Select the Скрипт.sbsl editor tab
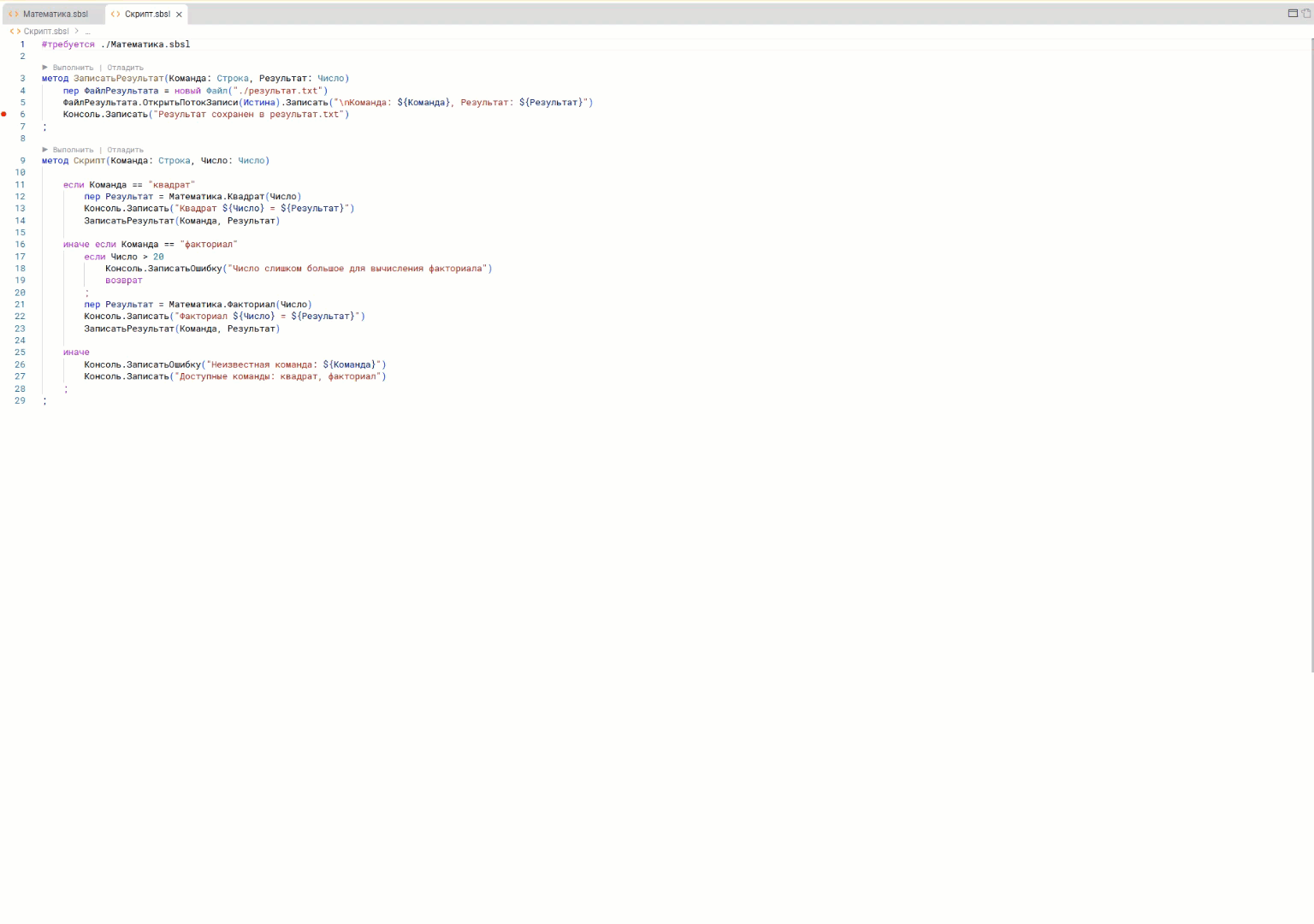Viewport: 1314px width, 924px height. [x=147, y=14]
